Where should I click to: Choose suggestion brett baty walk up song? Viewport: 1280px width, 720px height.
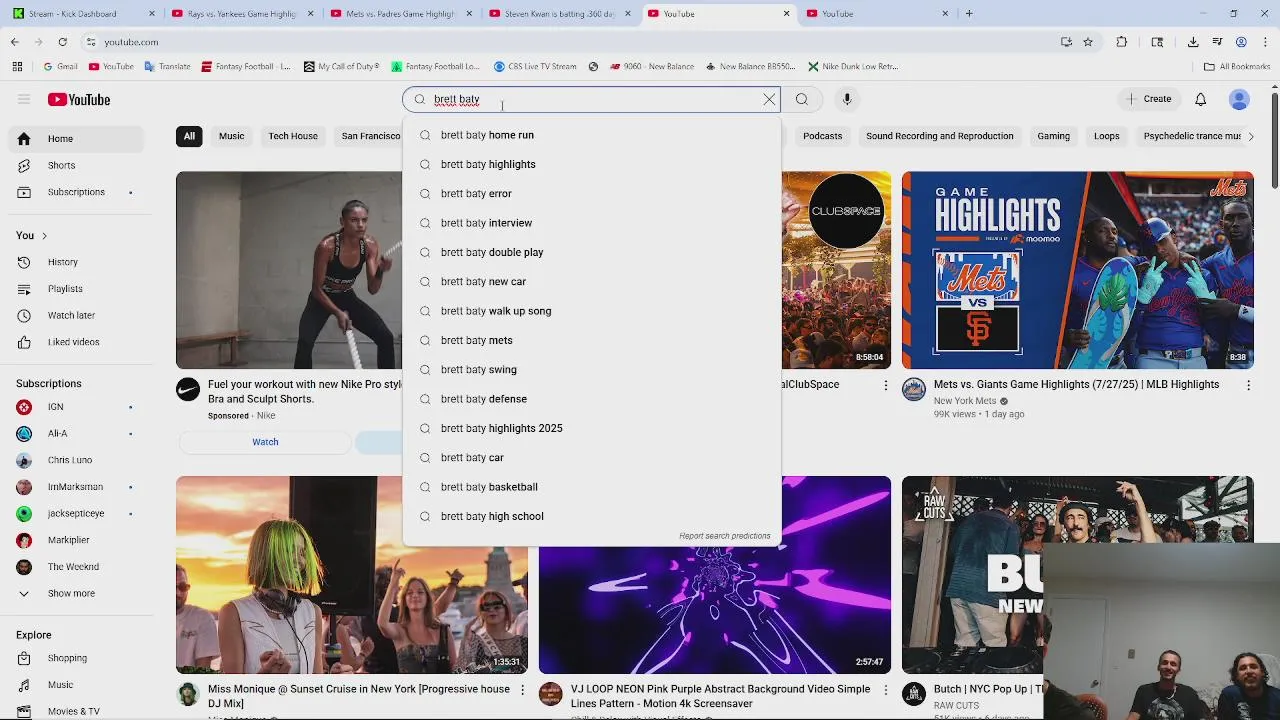[592, 311]
